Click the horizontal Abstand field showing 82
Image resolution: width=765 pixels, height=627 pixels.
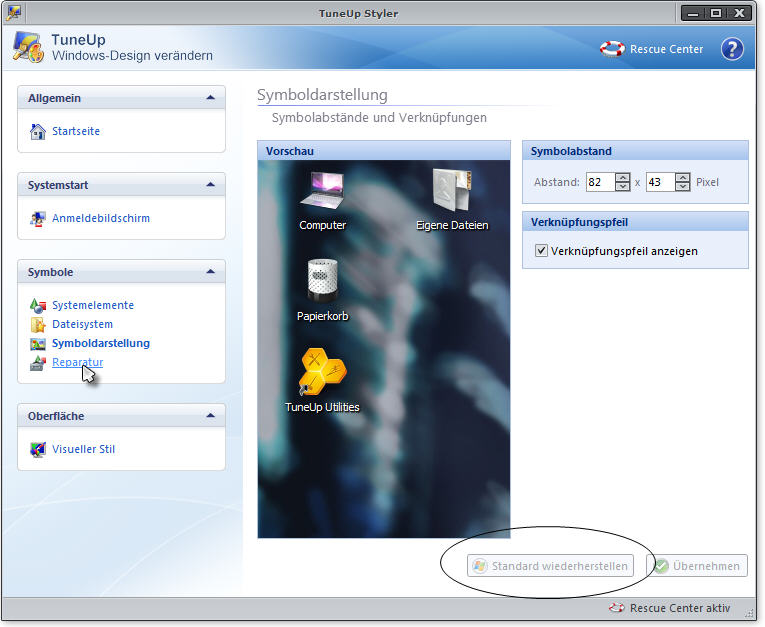pyautogui.click(x=601, y=182)
